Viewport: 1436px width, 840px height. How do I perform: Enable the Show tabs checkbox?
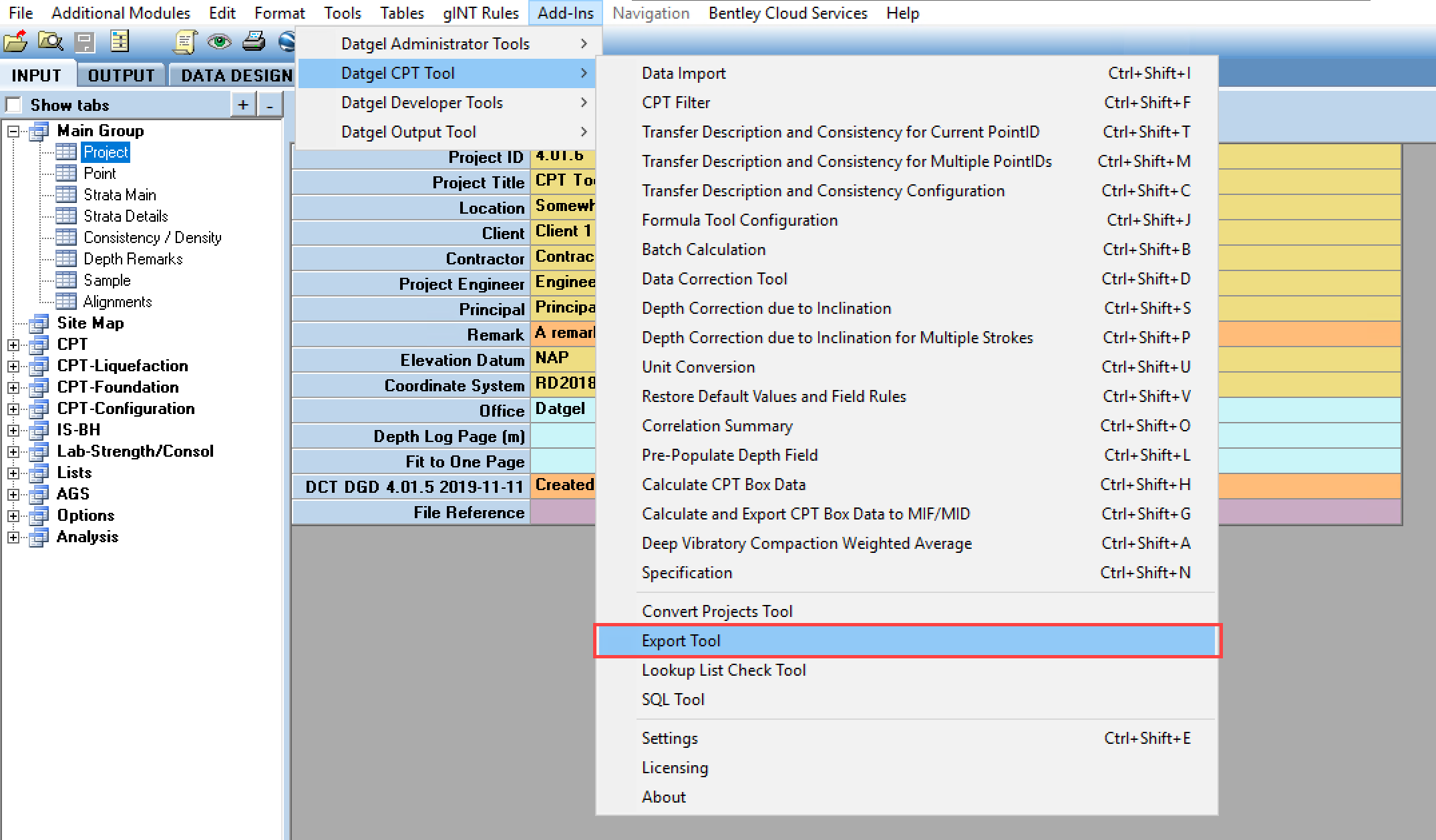13,105
